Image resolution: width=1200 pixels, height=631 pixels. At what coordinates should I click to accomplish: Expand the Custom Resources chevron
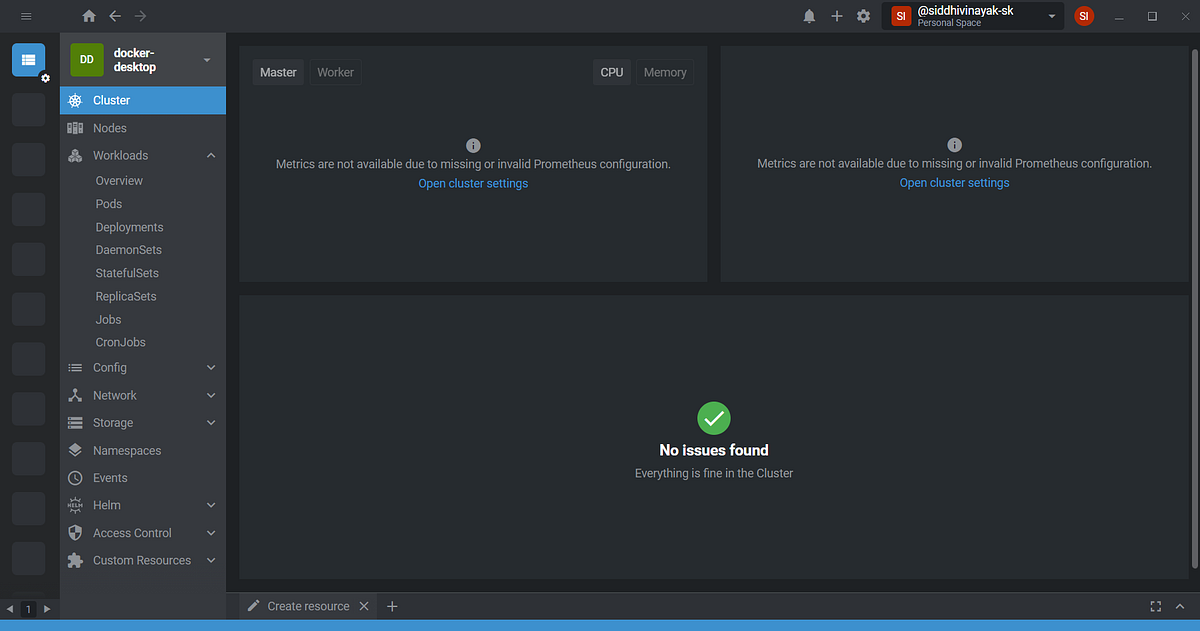click(211, 561)
